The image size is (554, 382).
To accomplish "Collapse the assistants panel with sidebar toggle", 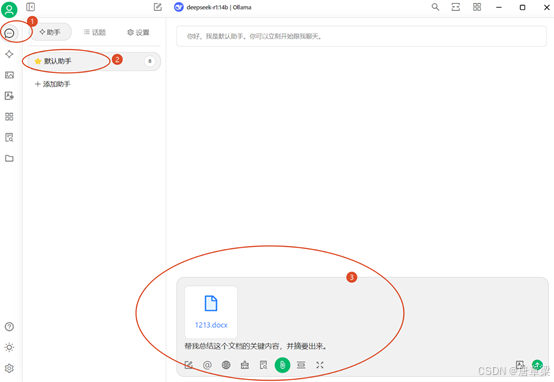I will pyautogui.click(x=31, y=7).
